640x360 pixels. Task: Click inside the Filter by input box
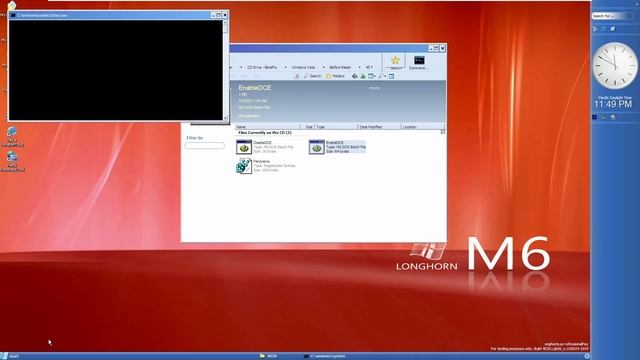204,145
